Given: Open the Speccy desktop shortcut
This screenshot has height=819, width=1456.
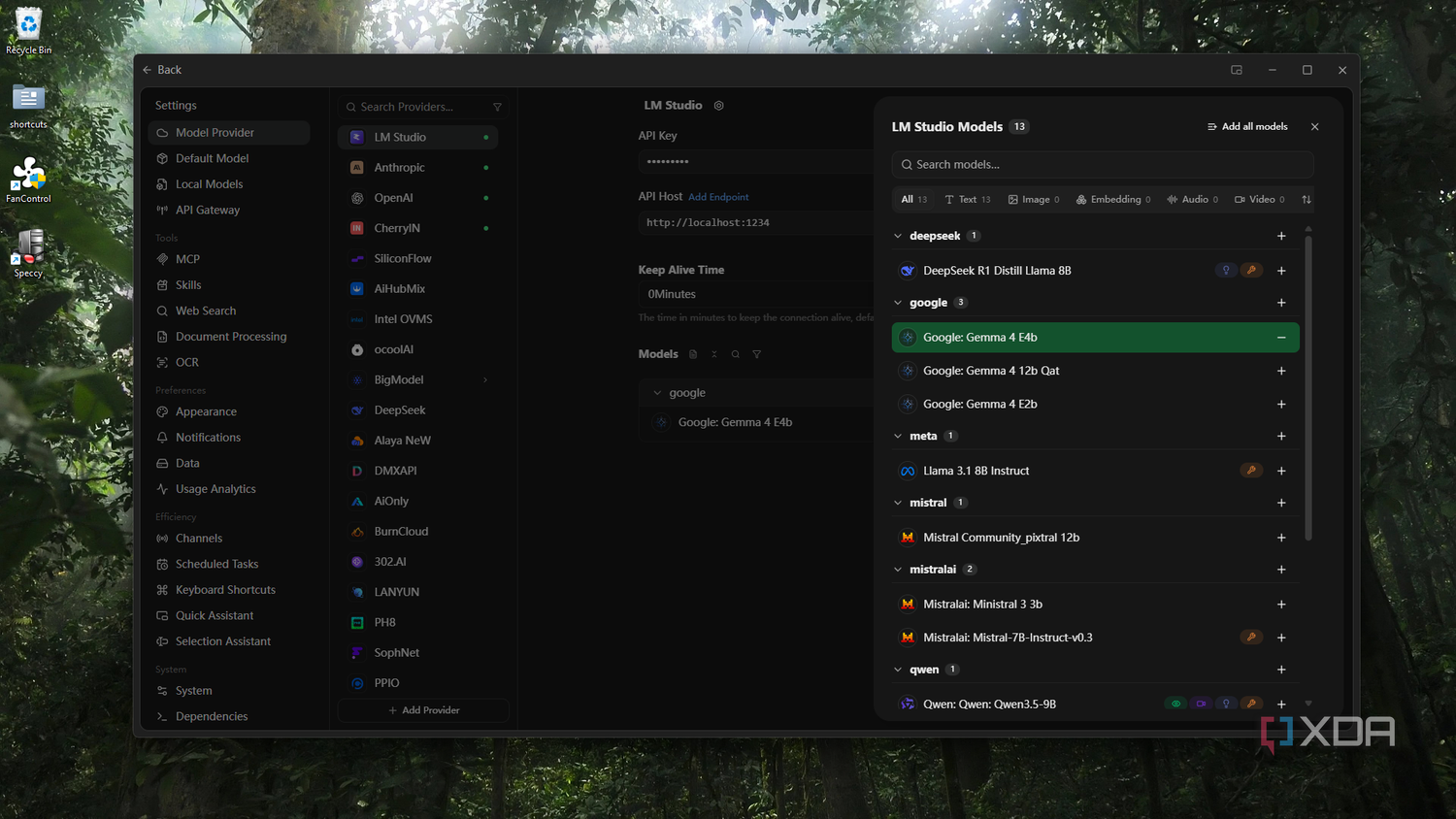Looking at the screenshot, I should coord(28,254).
